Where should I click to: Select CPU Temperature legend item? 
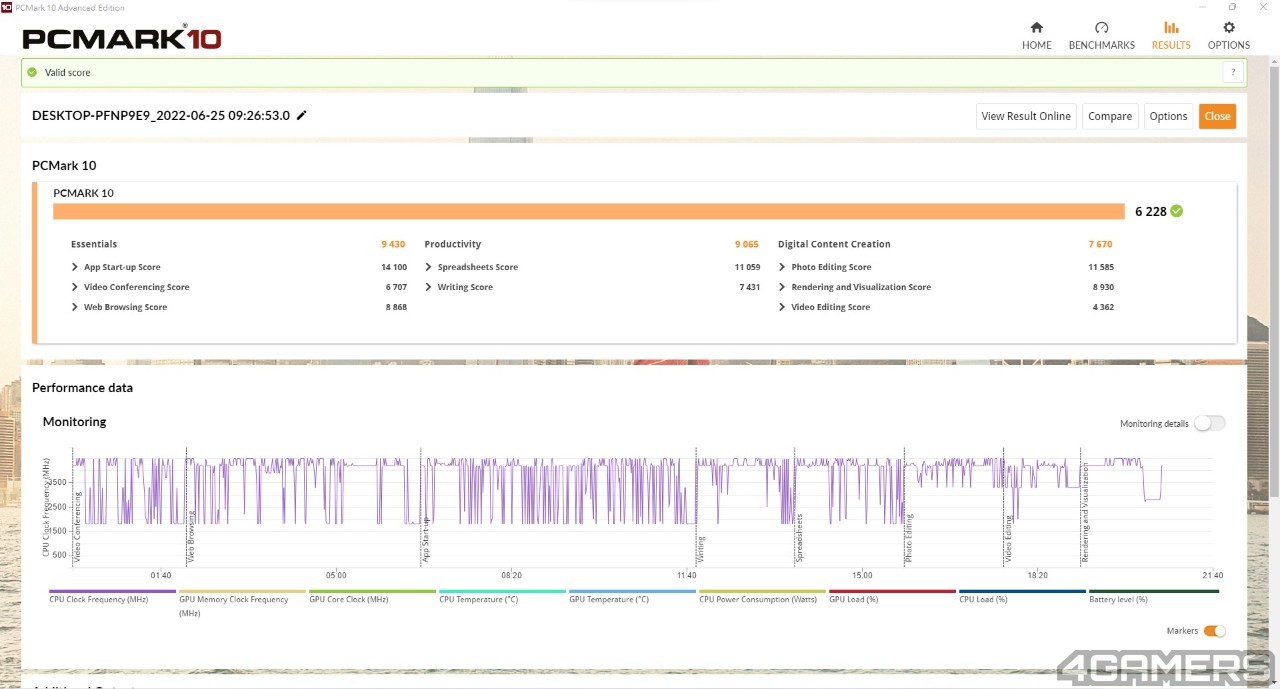[502, 596]
